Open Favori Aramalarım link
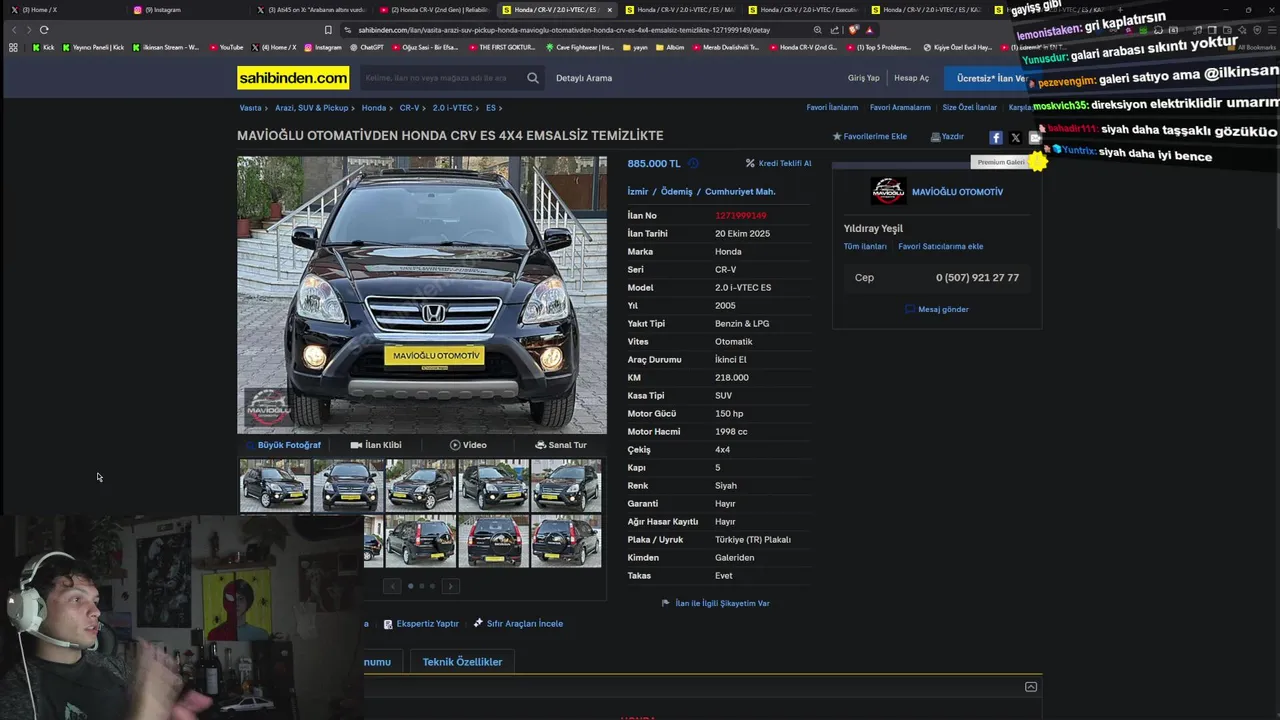This screenshot has height=720, width=1280. point(900,107)
